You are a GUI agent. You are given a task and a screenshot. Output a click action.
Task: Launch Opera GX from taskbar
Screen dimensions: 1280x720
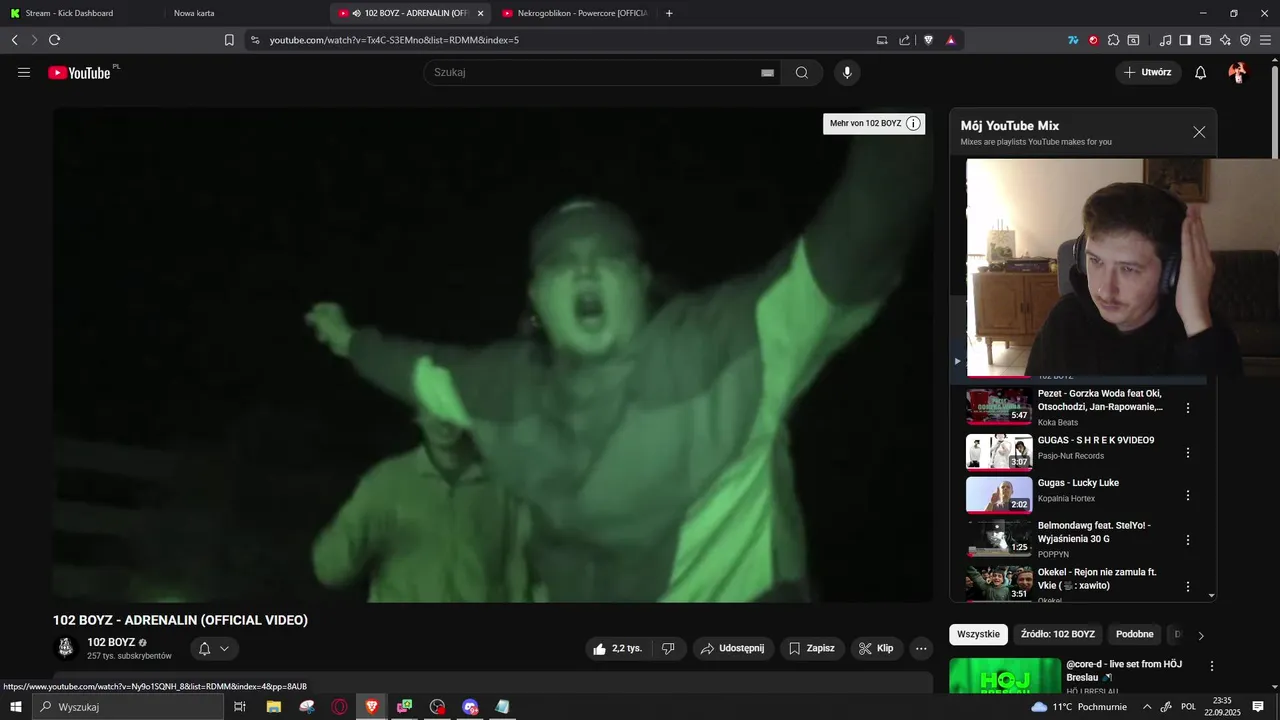tap(339, 707)
